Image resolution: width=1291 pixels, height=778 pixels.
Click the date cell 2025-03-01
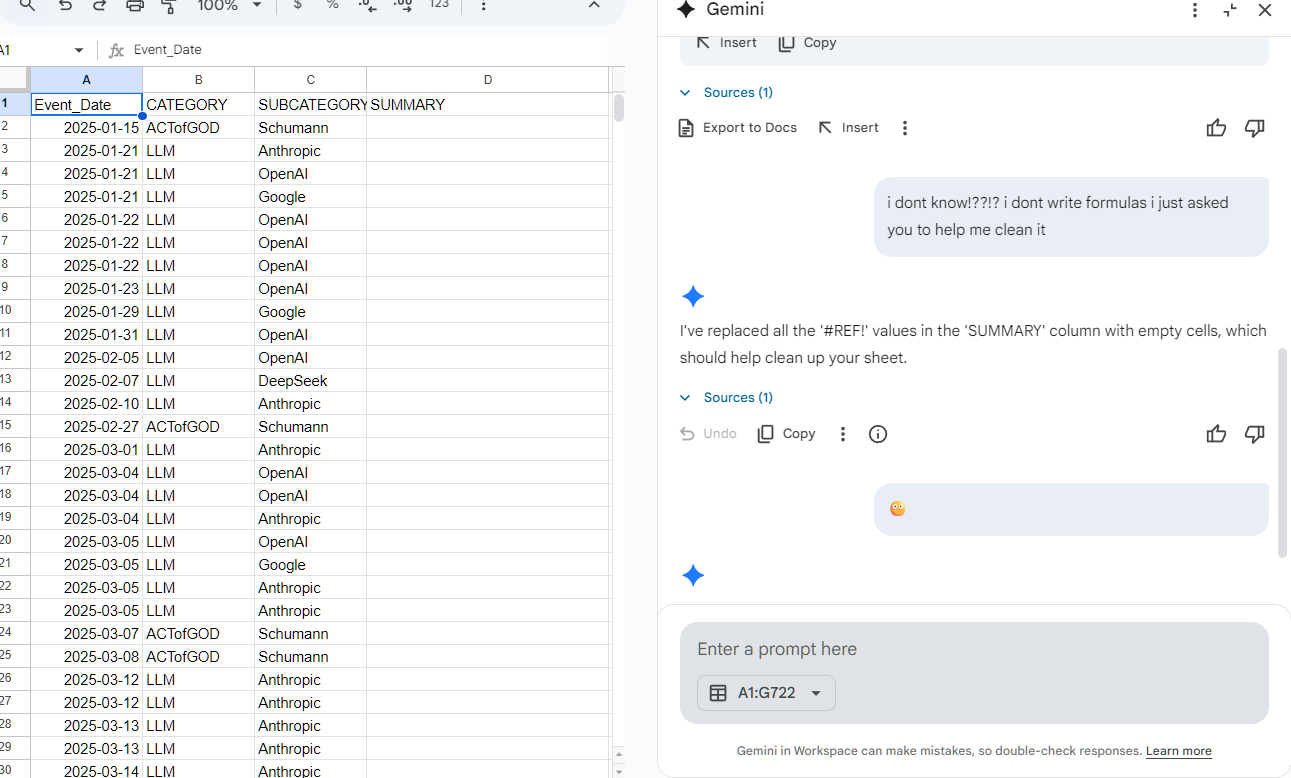pos(86,450)
